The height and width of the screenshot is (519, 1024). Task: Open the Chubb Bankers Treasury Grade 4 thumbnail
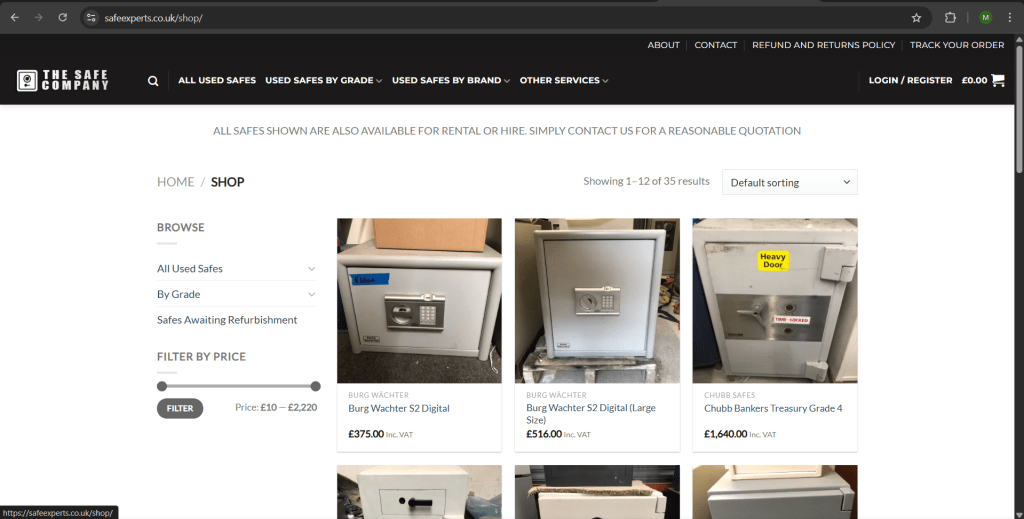tap(774, 300)
